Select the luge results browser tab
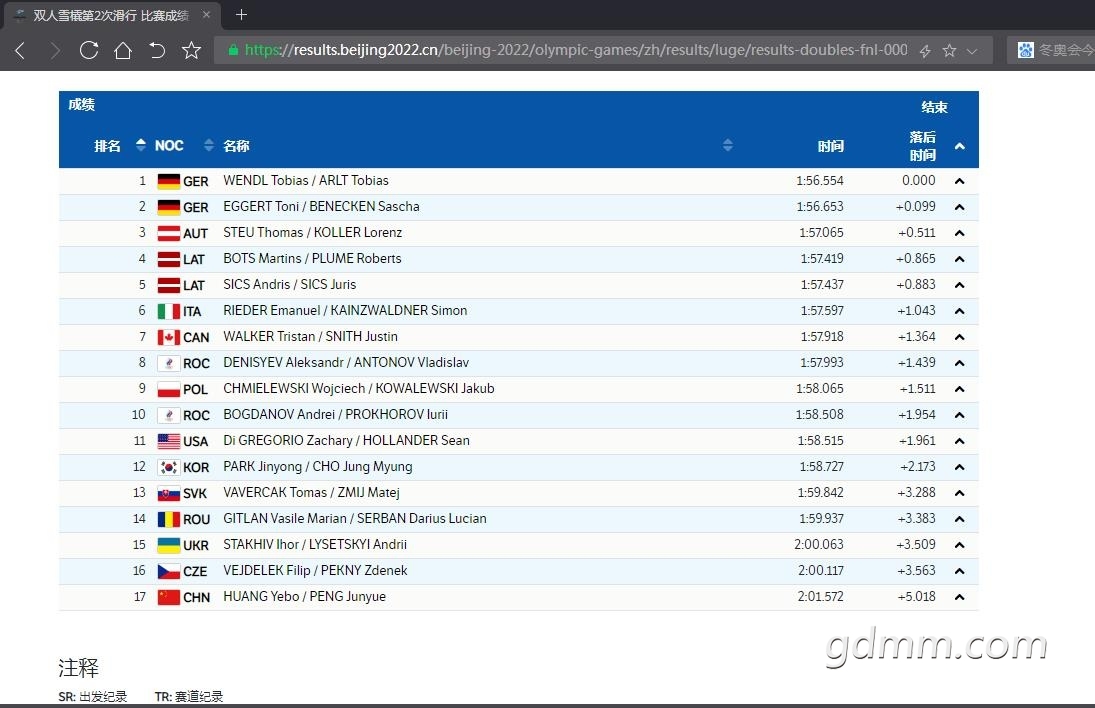Screen dimensions: 1095x708 [x=110, y=15]
